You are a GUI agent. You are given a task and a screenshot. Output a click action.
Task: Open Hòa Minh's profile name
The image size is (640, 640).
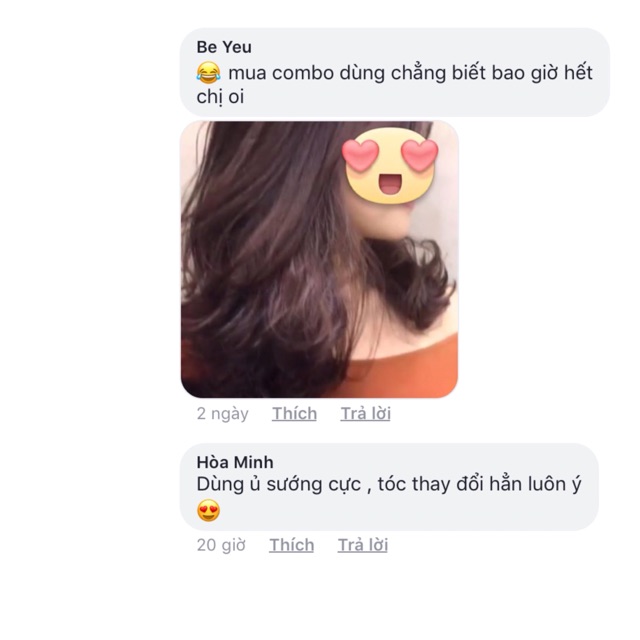[235, 462]
